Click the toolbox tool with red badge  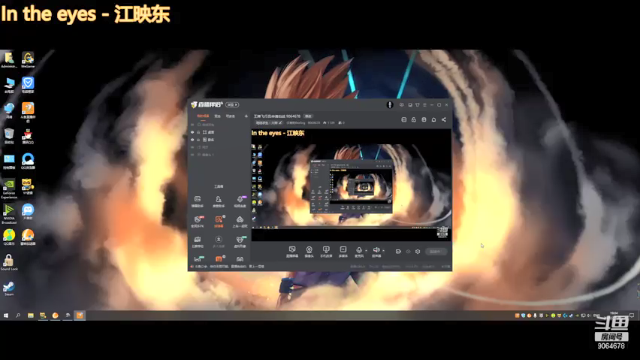point(198,221)
